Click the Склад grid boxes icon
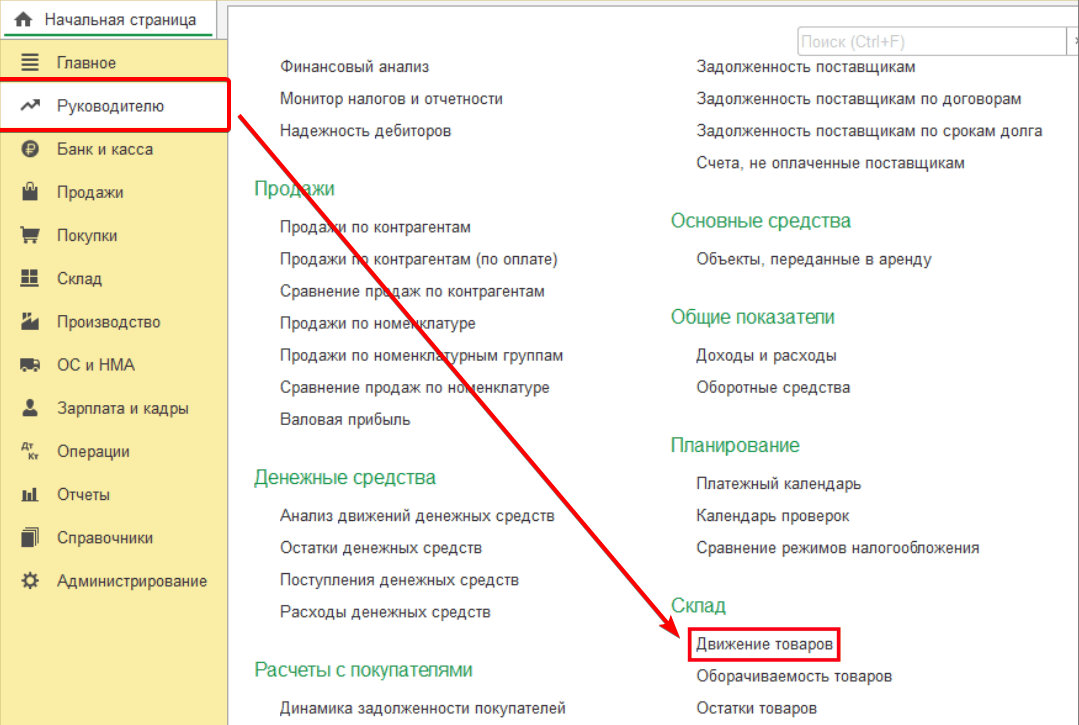 tap(30, 278)
